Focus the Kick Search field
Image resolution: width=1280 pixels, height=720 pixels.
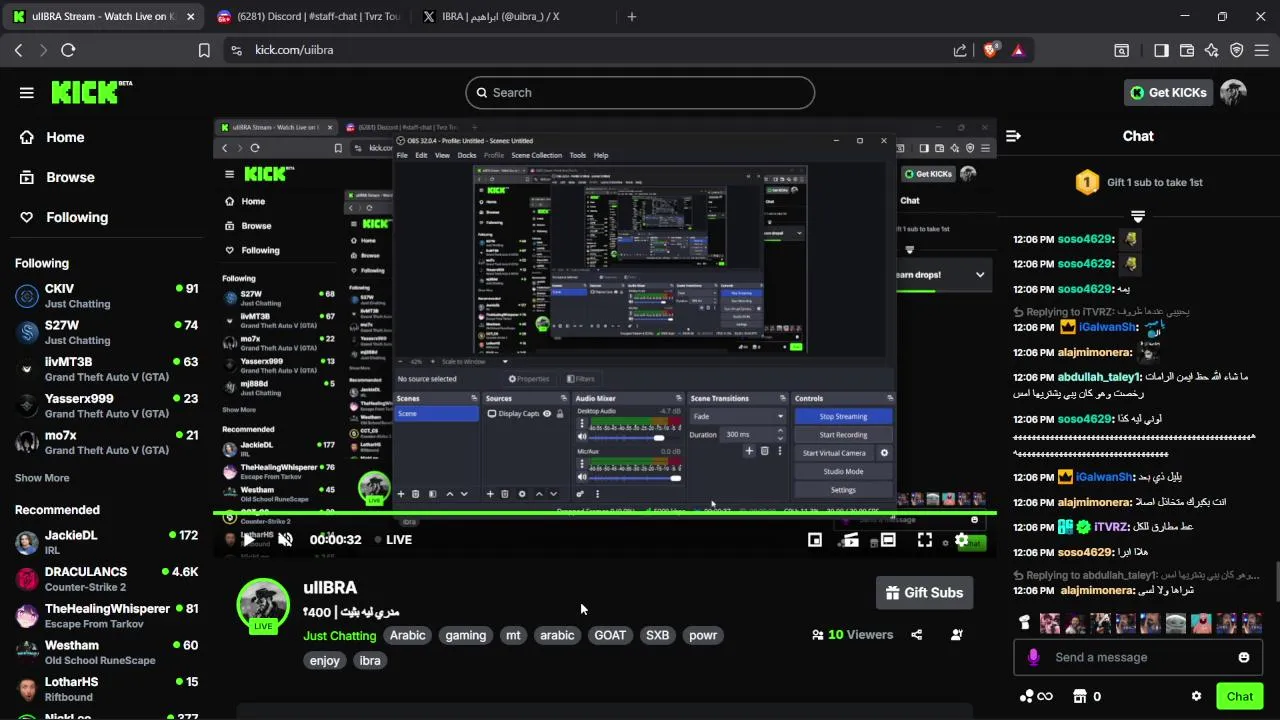640,92
